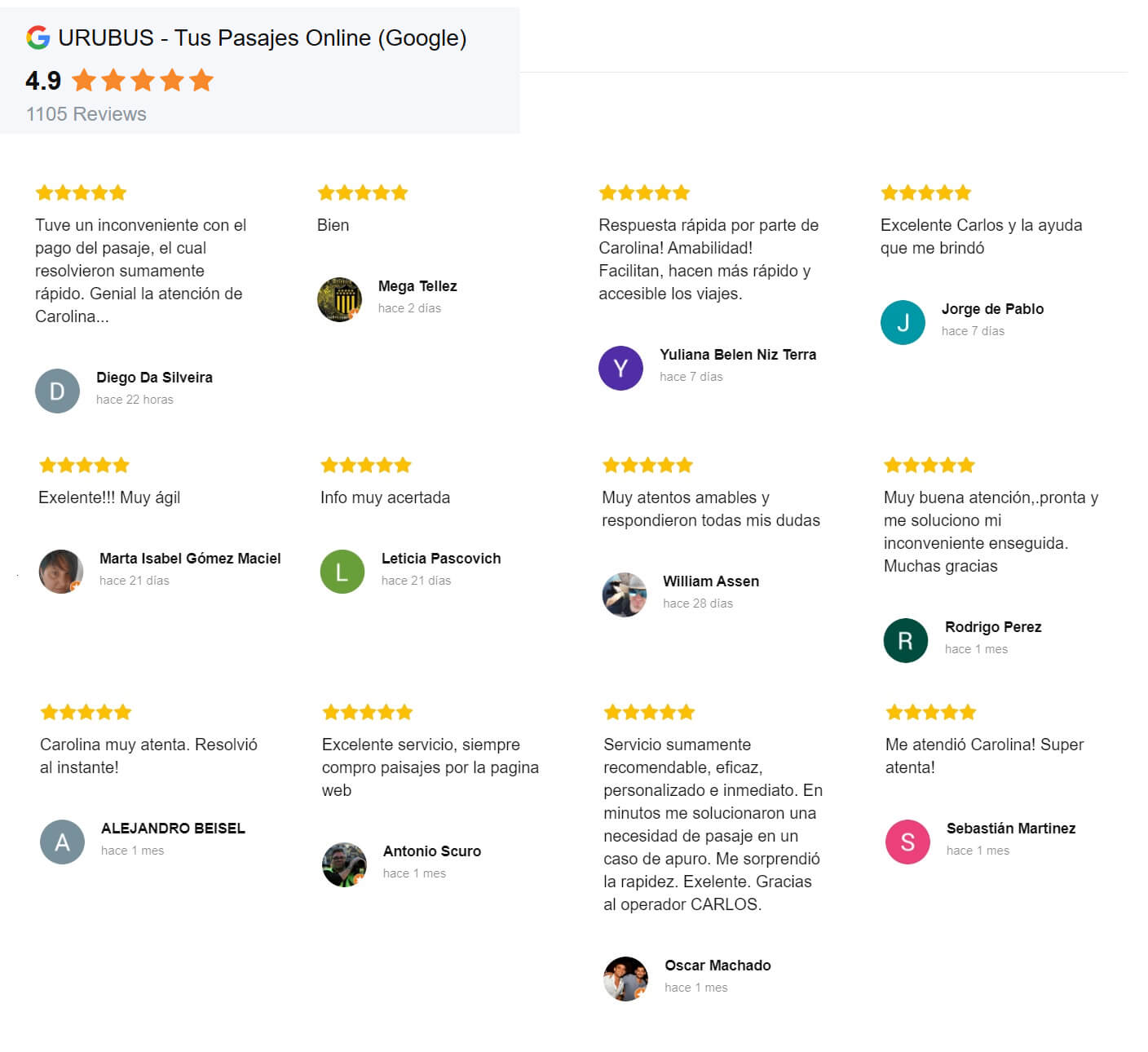Viewport: 1148px width, 1052px height.
Task: Select Marta Isabel Gómez Maciel's avatar
Action: [58, 572]
